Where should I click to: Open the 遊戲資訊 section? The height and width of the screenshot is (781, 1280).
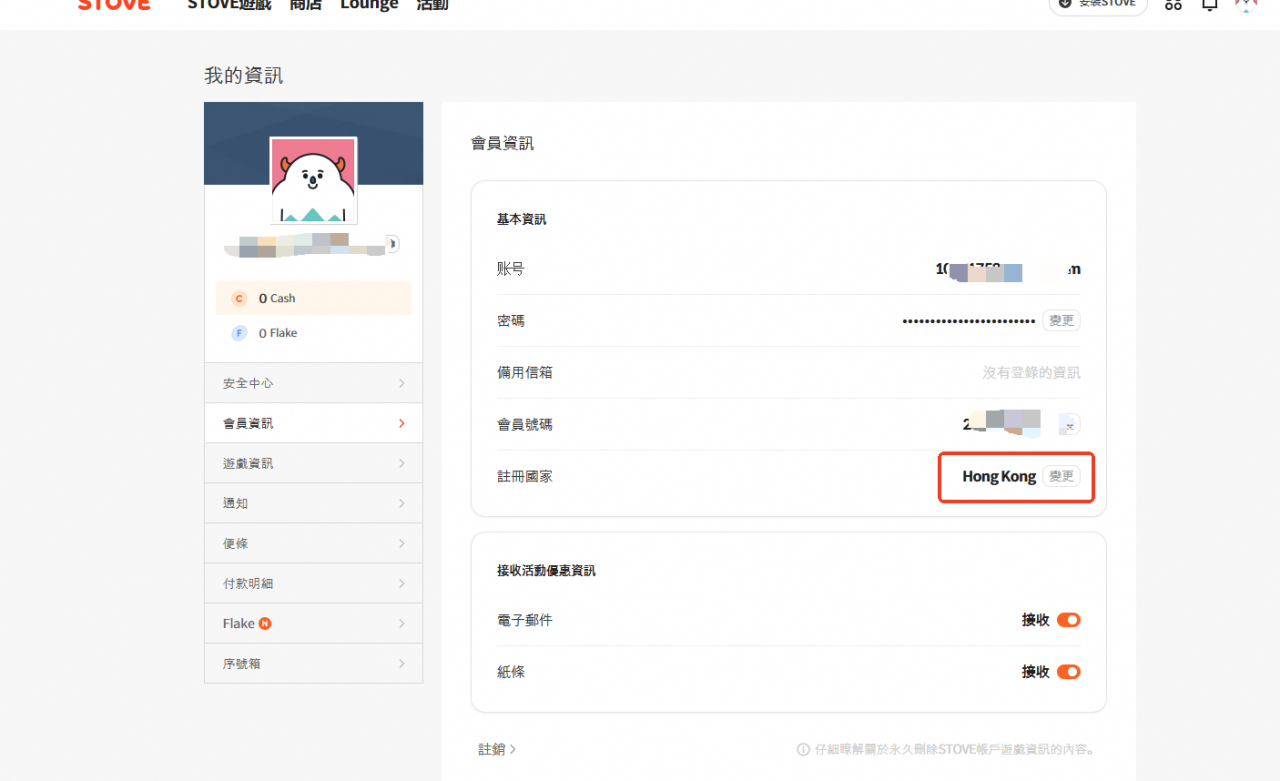pyautogui.click(x=313, y=462)
